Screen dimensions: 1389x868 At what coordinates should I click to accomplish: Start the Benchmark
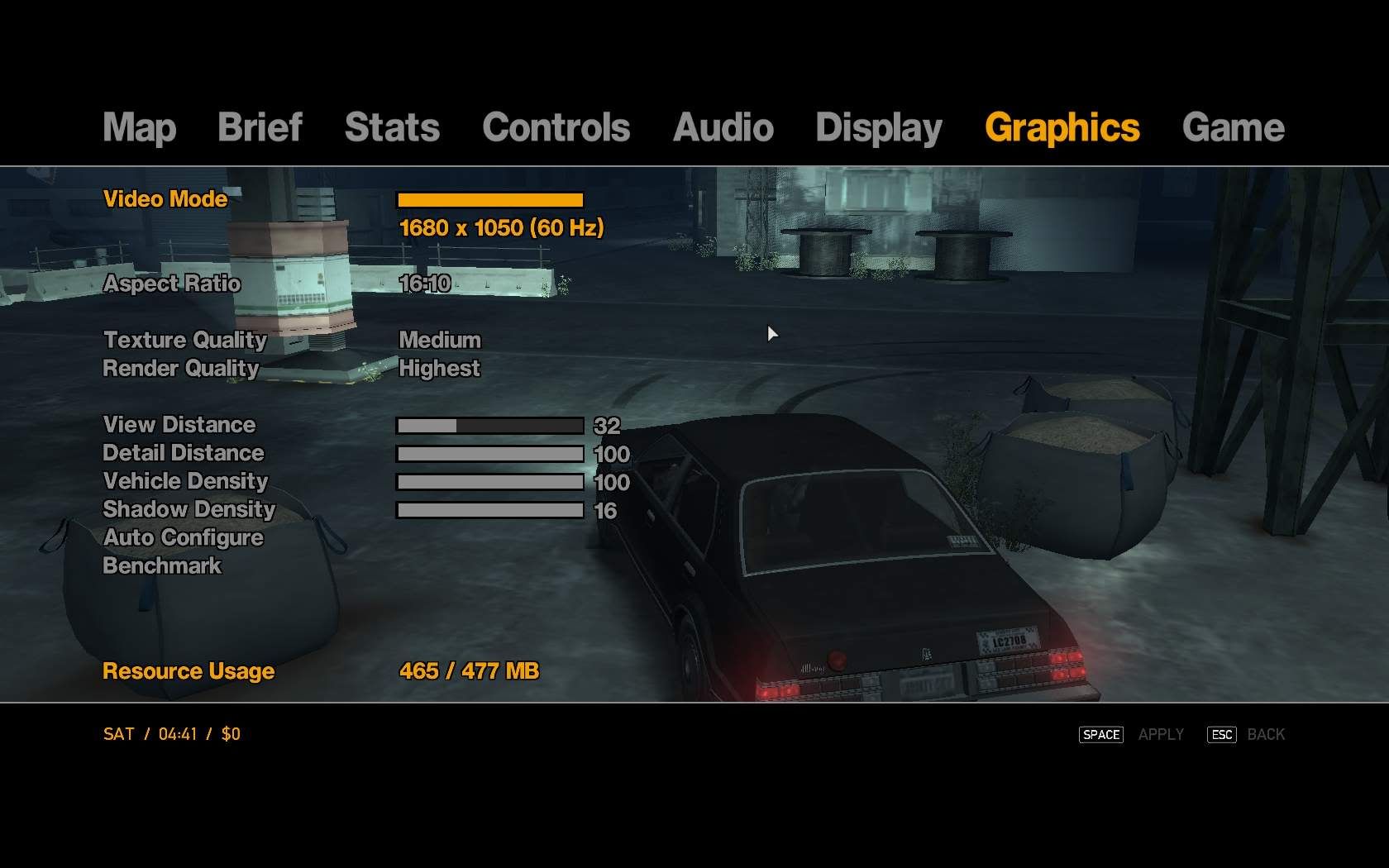[162, 565]
